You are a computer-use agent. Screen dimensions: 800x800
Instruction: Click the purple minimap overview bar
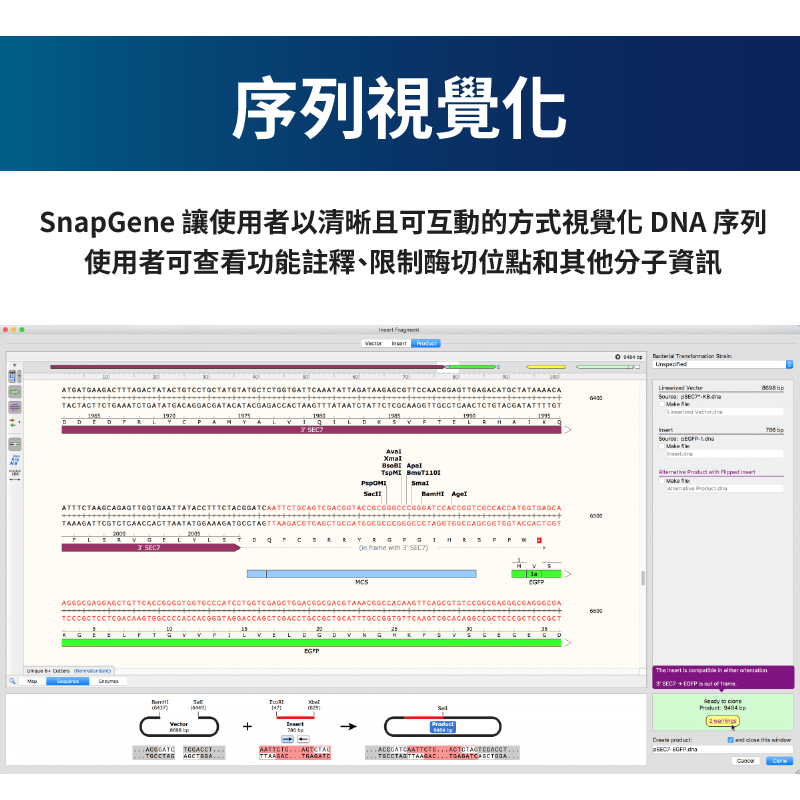[x=247, y=367]
